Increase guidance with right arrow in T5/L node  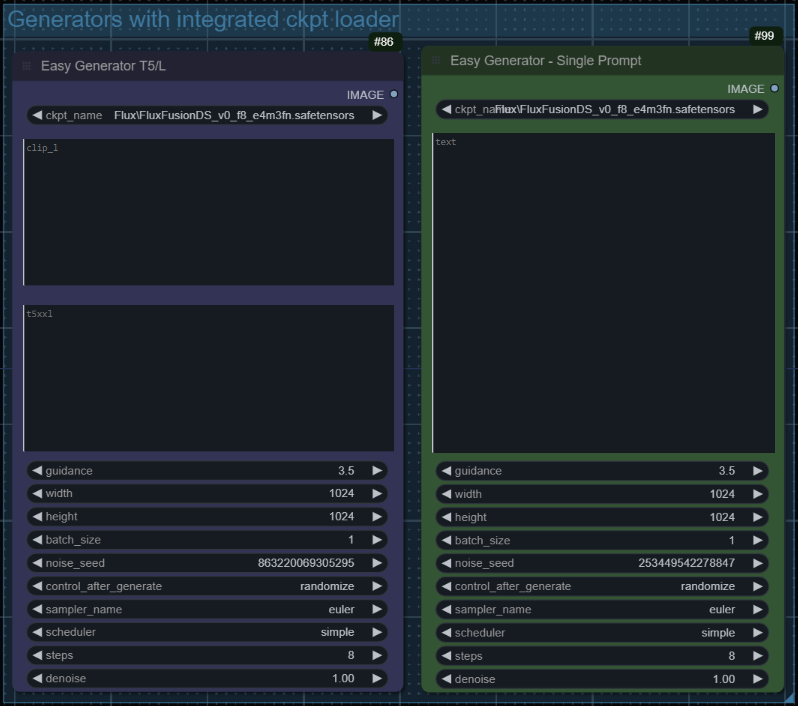[x=377, y=470]
